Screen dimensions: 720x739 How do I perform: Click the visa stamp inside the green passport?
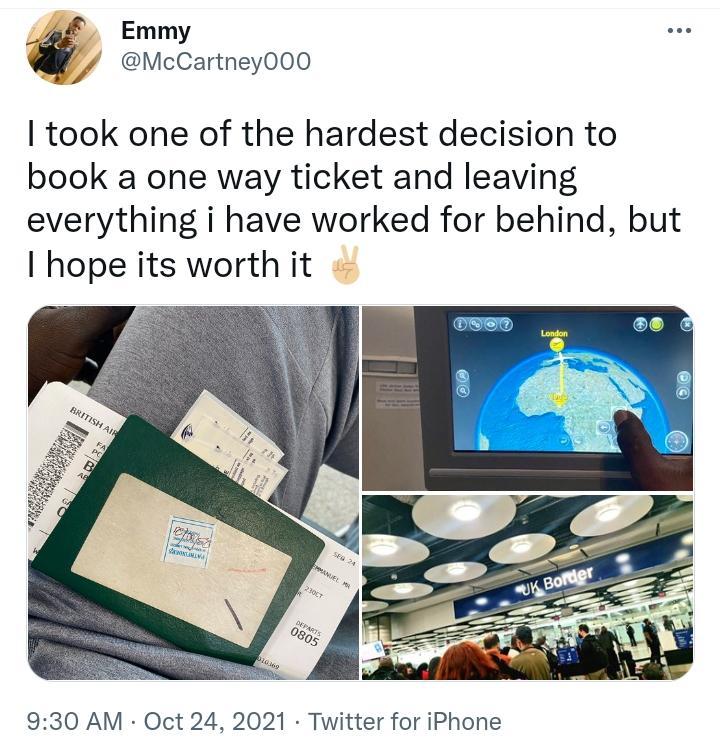(188, 542)
